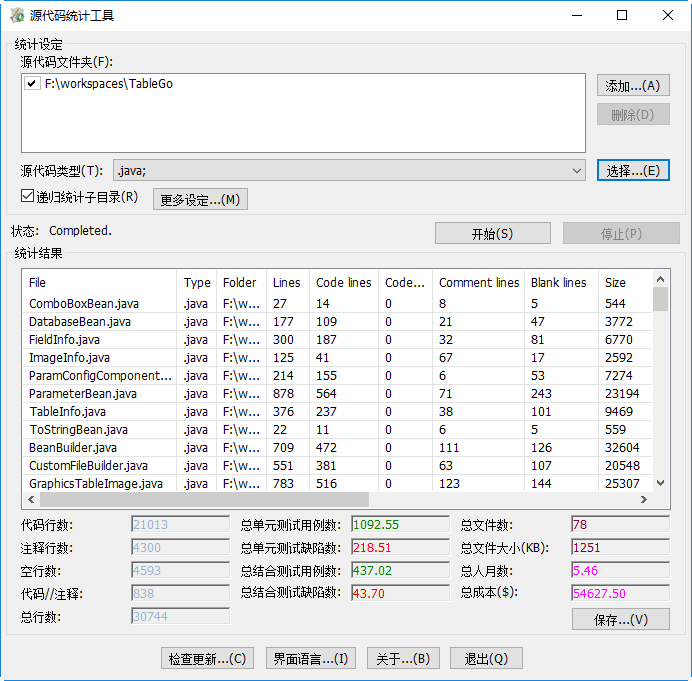692x681 pixels.
Task: Start counting with 开始(S) button
Action: [x=493, y=233]
